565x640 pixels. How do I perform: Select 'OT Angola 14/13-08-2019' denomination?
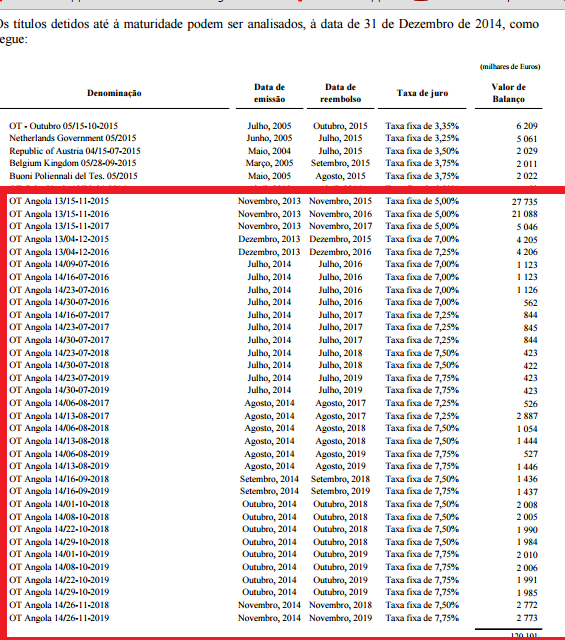point(59,466)
